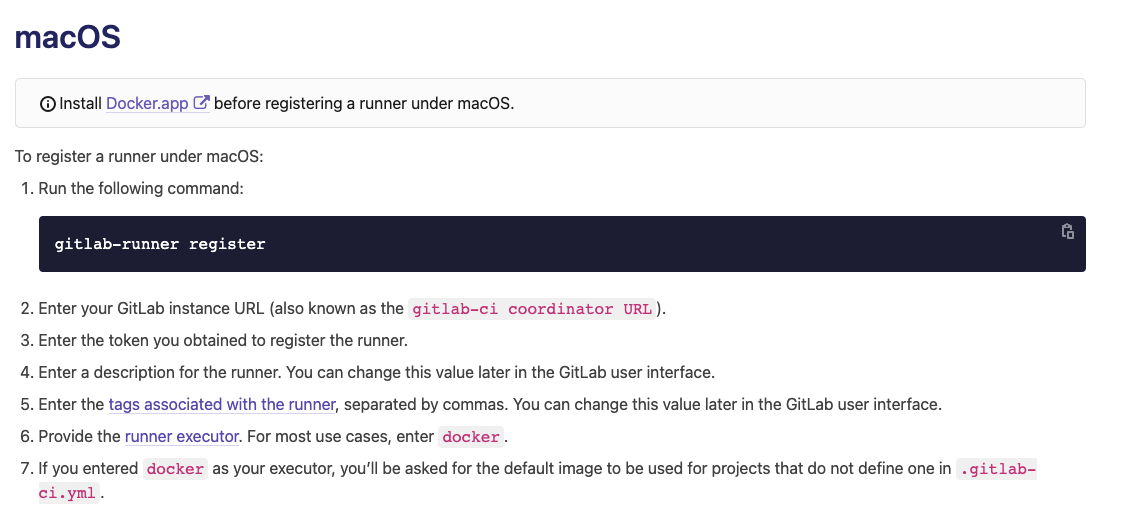Image resolution: width=1142 pixels, height=517 pixels.
Task: Click the 'If you entered' text in step 7
Action: pos(89,469)
